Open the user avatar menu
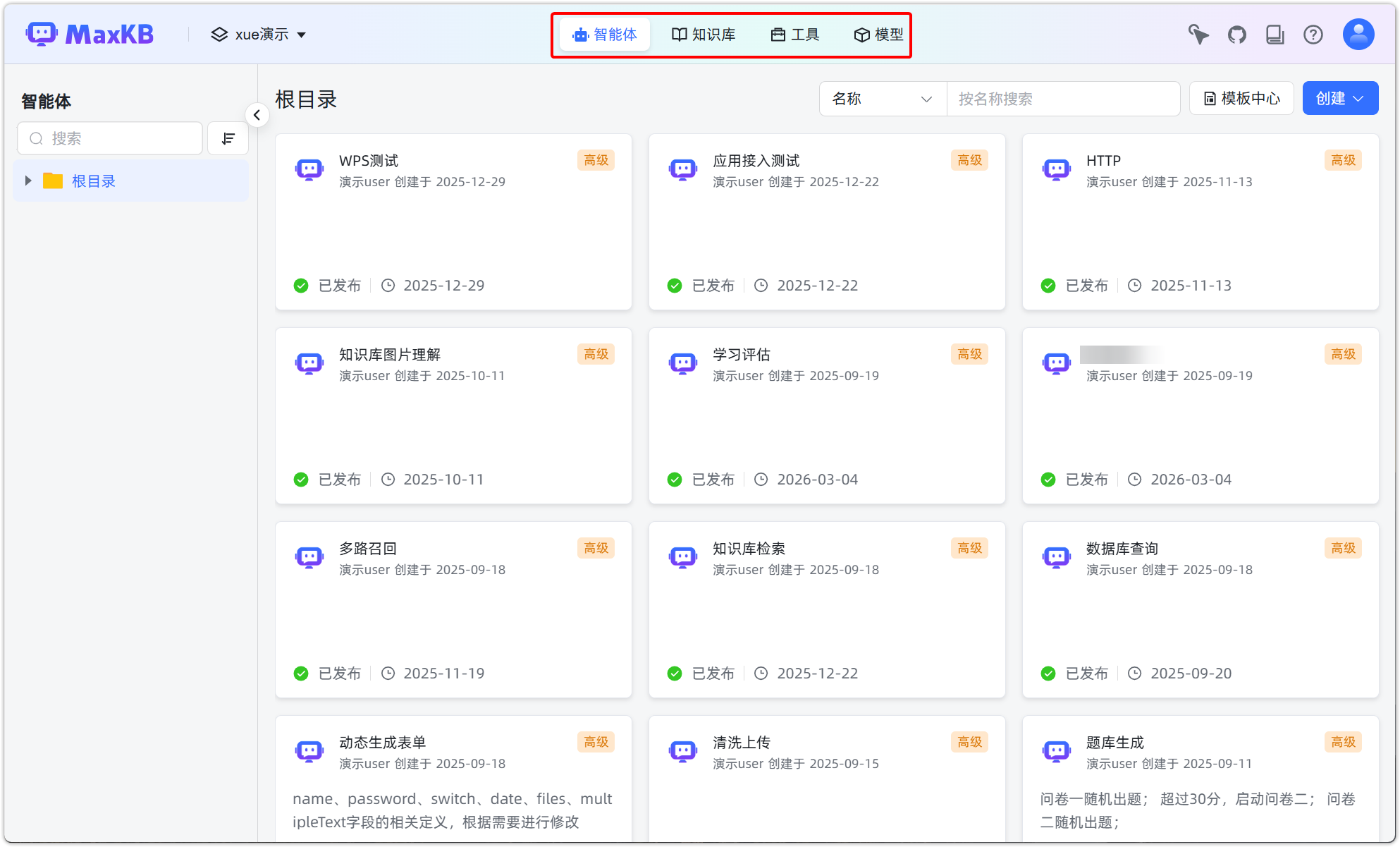The image size is (1400, 847). point(1358,34)
